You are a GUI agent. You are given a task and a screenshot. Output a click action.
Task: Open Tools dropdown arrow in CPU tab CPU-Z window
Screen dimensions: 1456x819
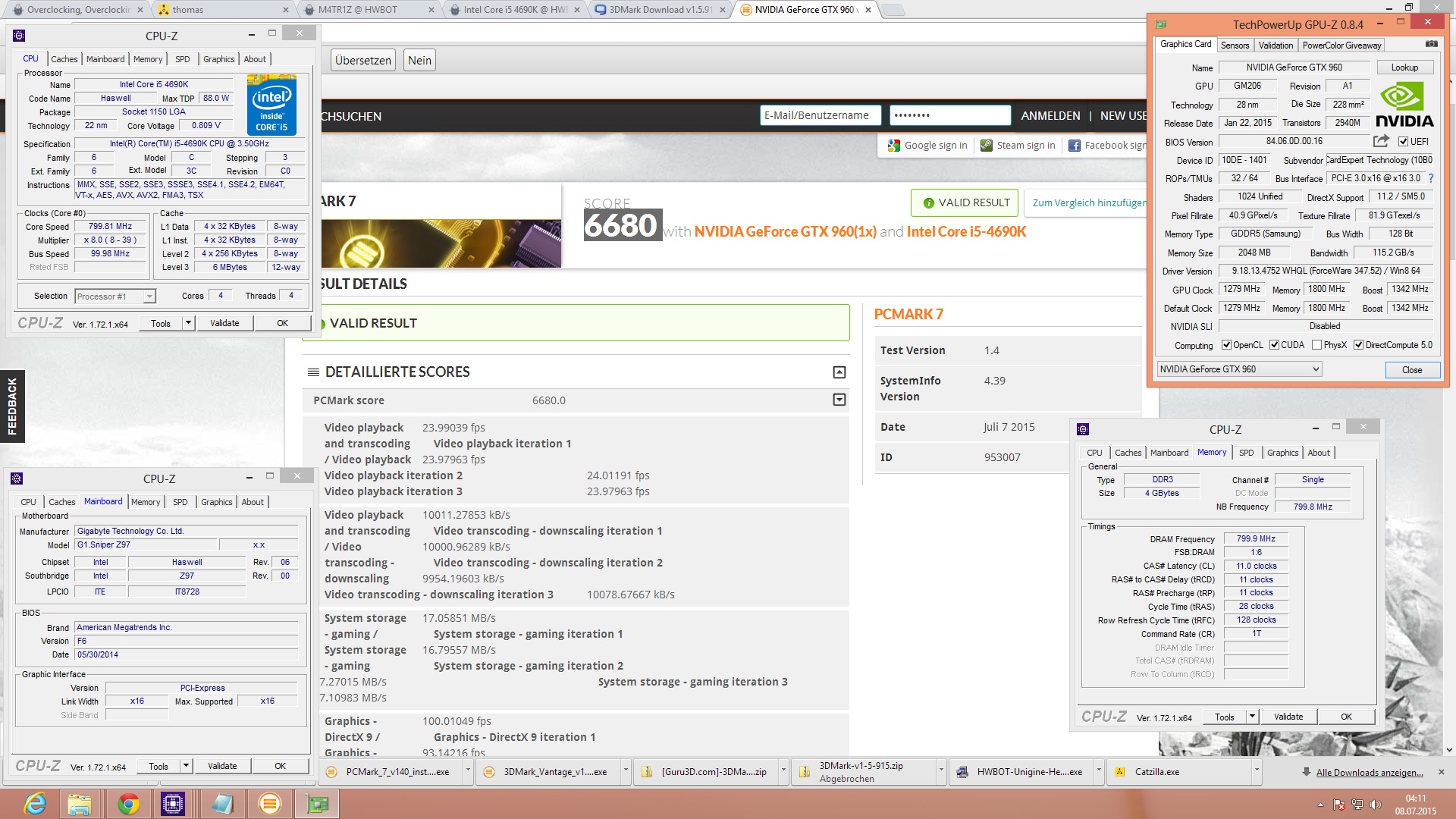pos(188,323)
